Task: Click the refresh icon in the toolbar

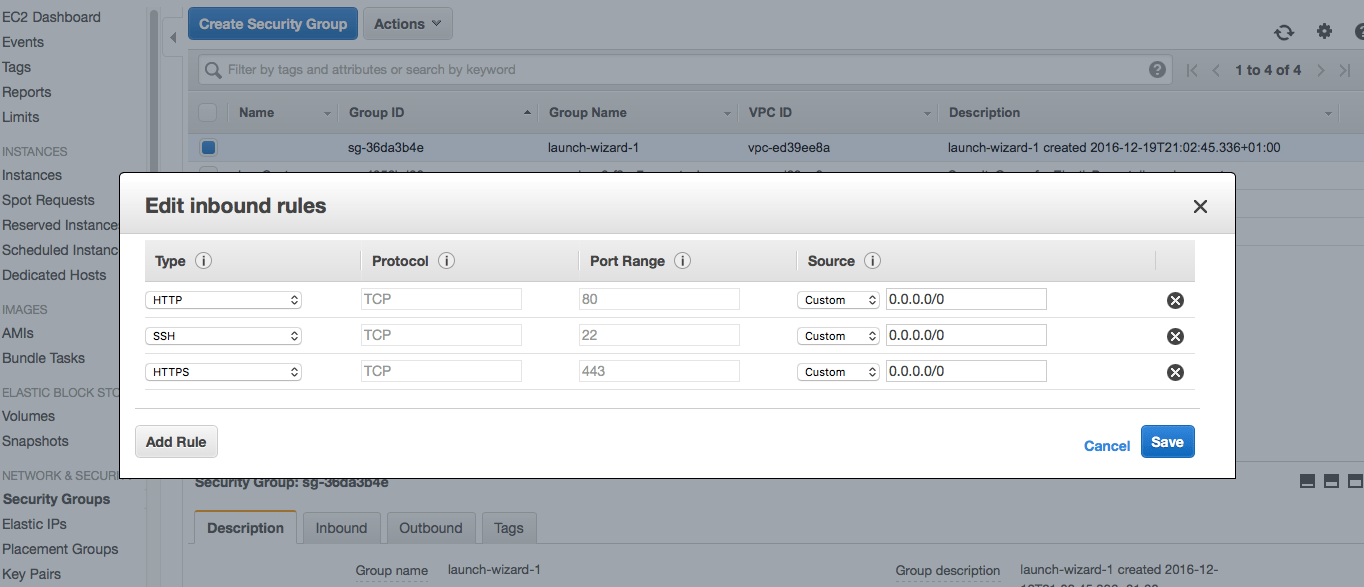Action: click(1284, 32)
